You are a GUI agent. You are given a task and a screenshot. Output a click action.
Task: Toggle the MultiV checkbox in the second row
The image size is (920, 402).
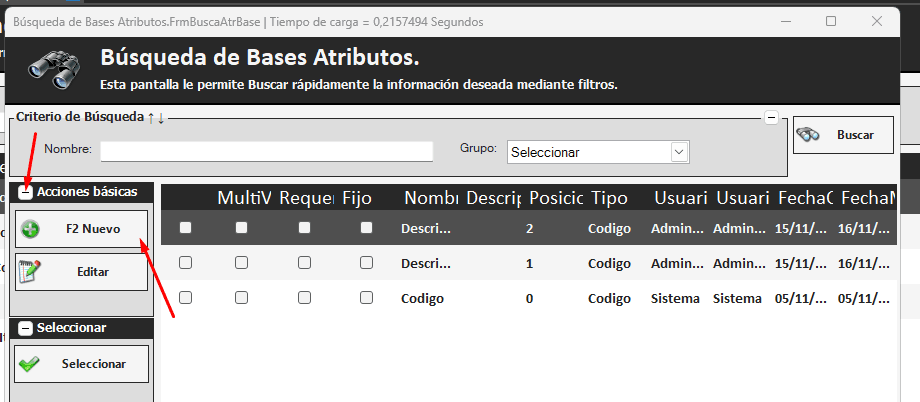point(241,263)
